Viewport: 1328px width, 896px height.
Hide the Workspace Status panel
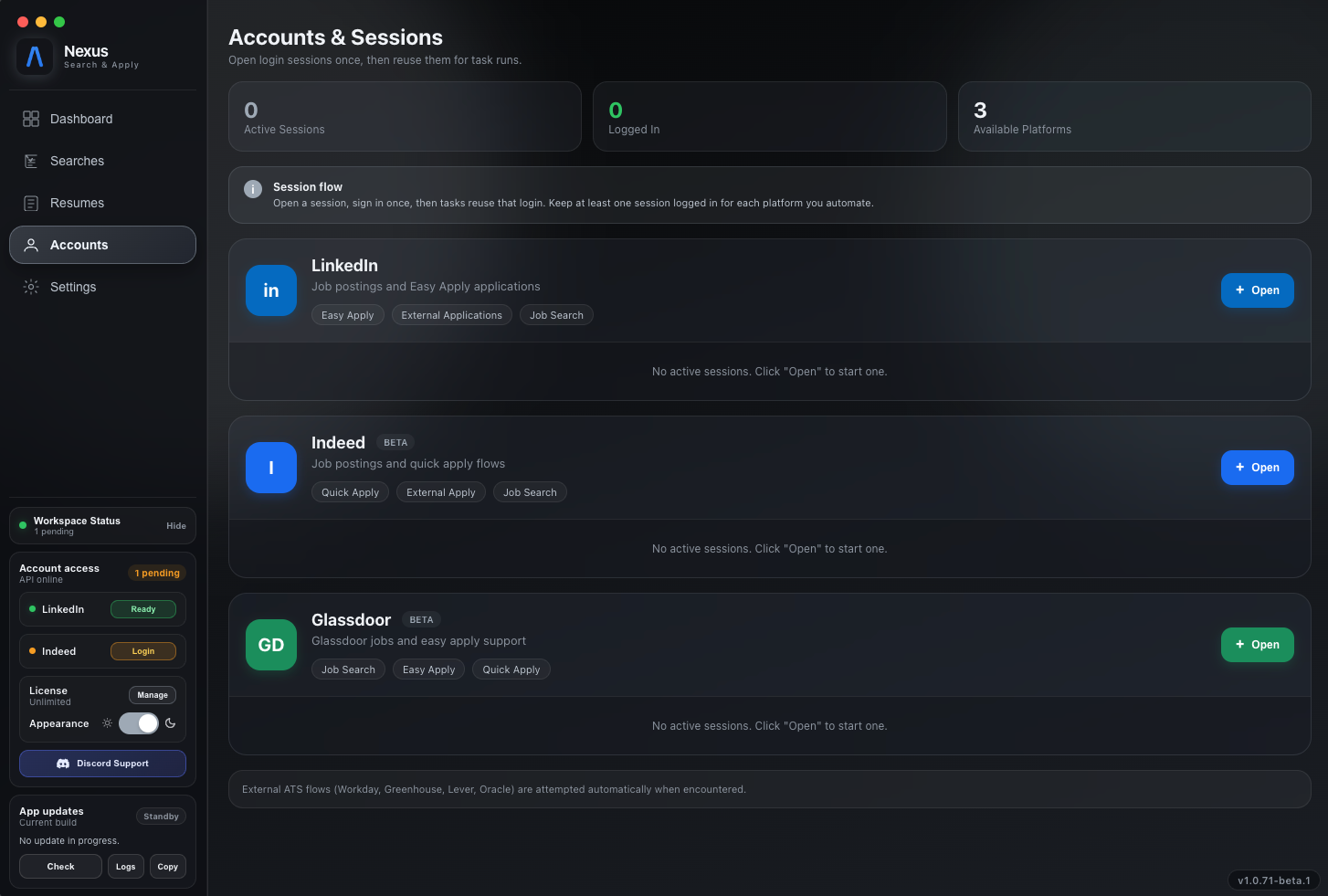[x=175, y=525]
